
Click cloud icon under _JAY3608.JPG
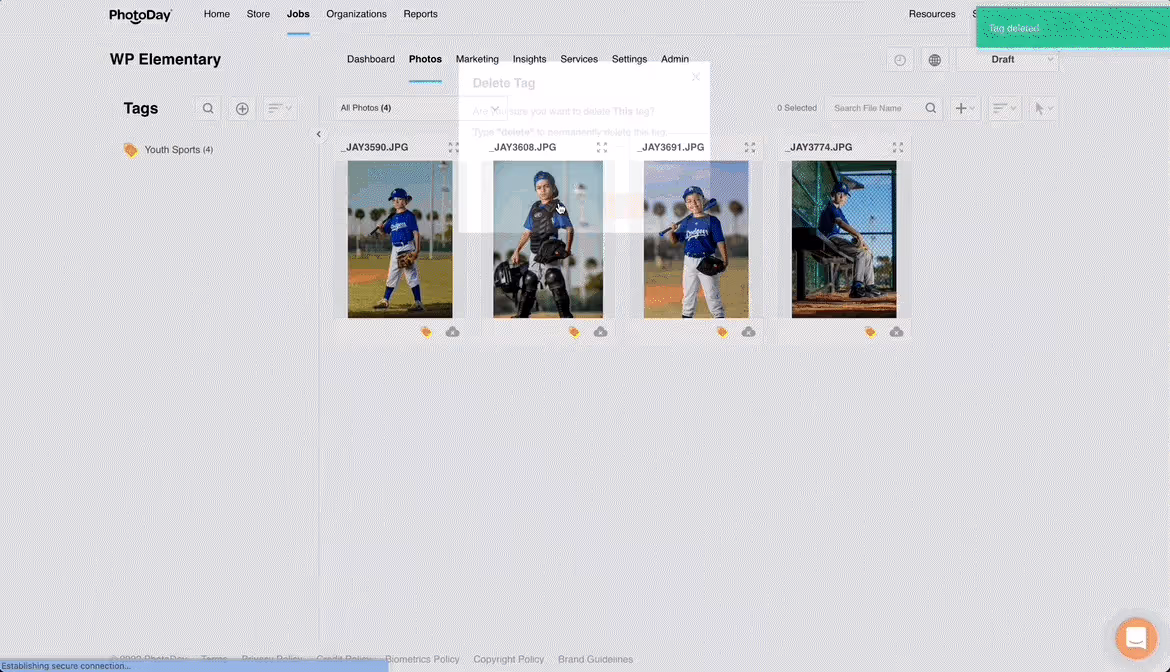point(601,332)
